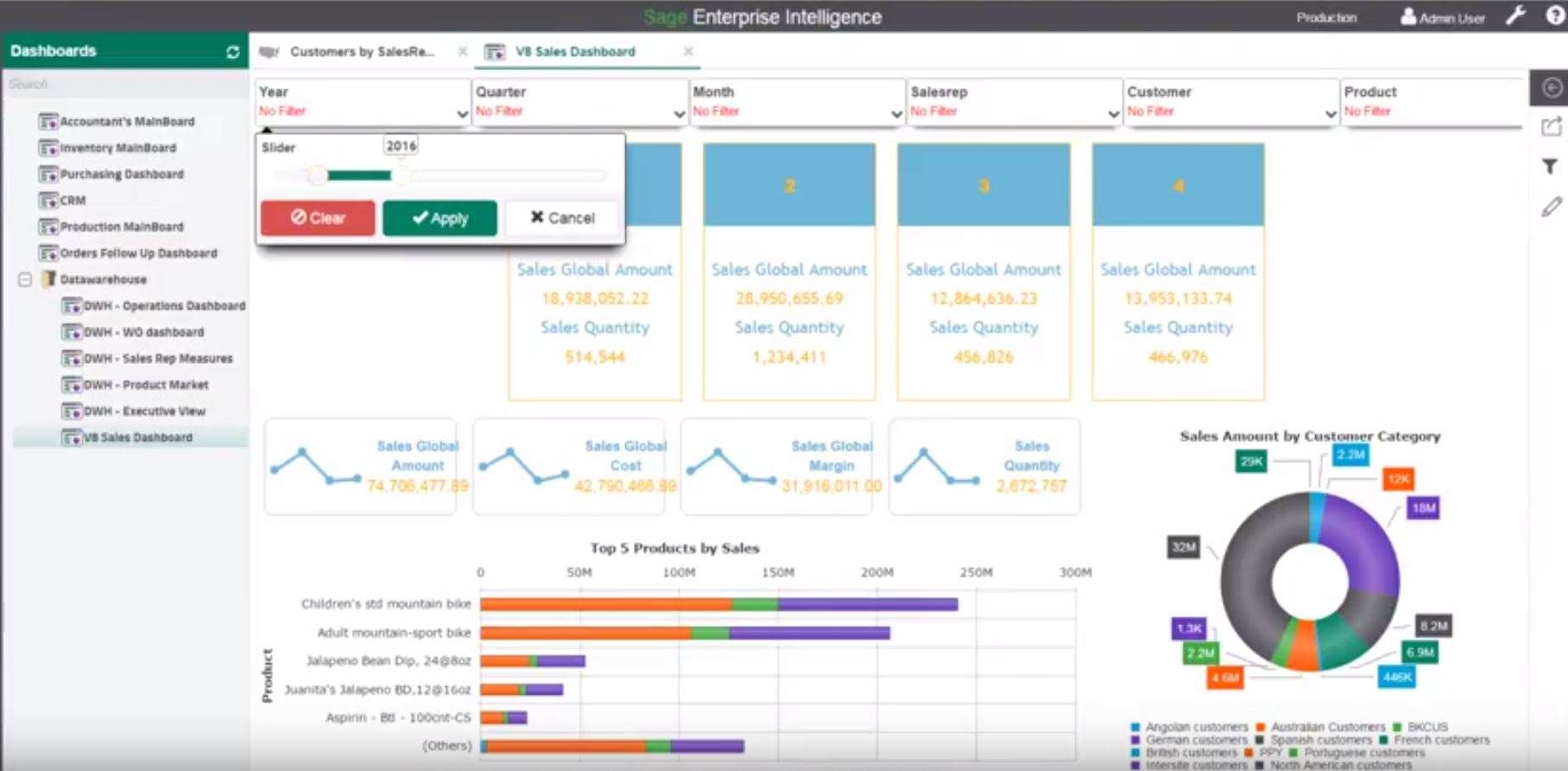The height and width of the screenshot is (771, 1568).
Task: Click German customers legend swatch
Action: pyautogui.click(x=1135, y=740)
